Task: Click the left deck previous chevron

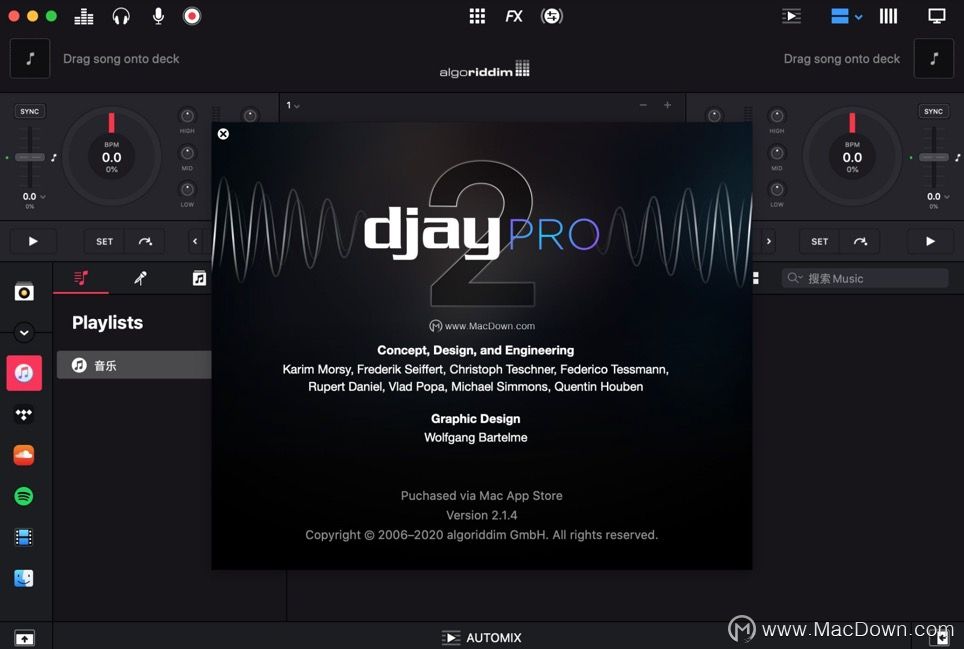Action: click(x=196, y=242)
